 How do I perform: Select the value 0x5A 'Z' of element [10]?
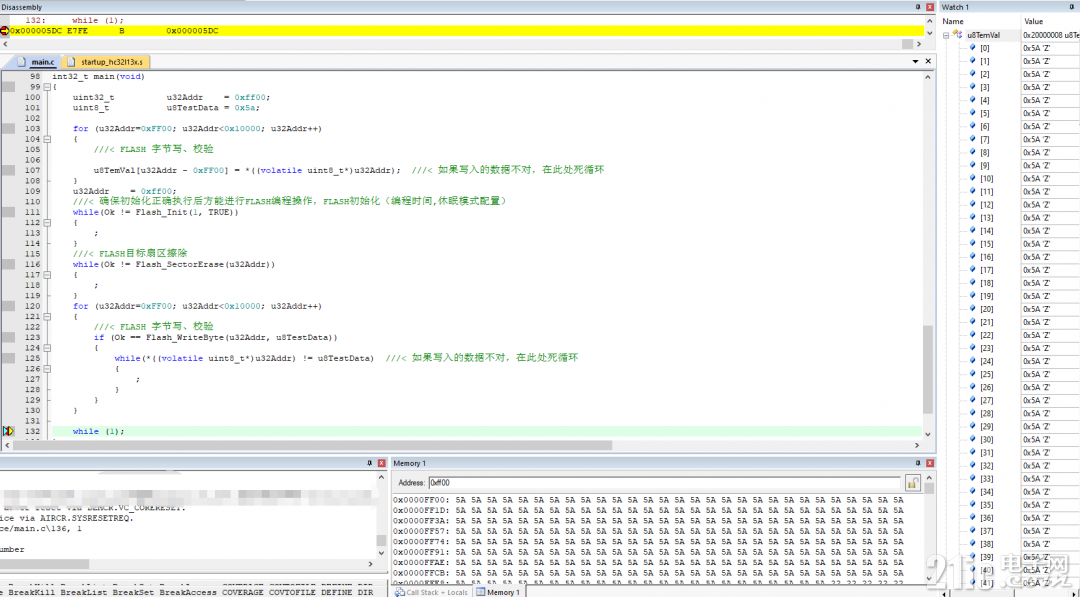coord(1036,178)
